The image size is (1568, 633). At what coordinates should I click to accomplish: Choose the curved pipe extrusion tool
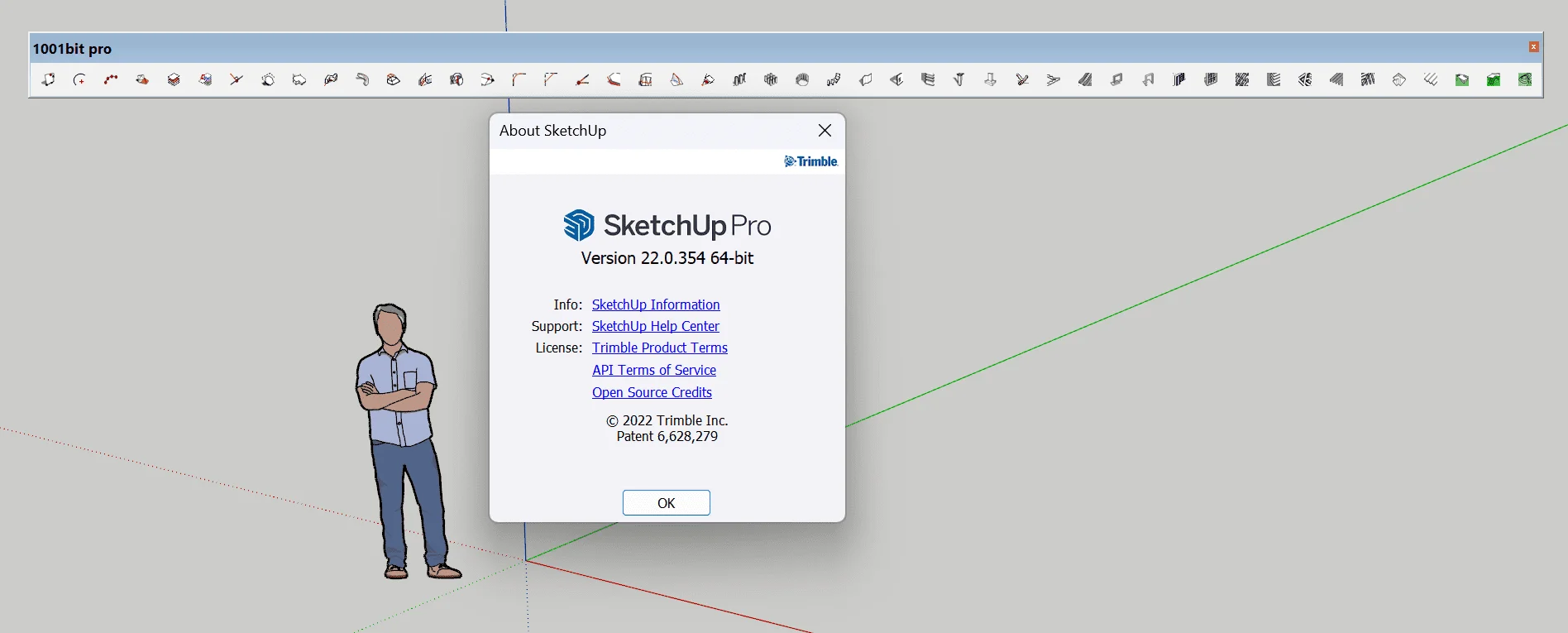point(362,79)
